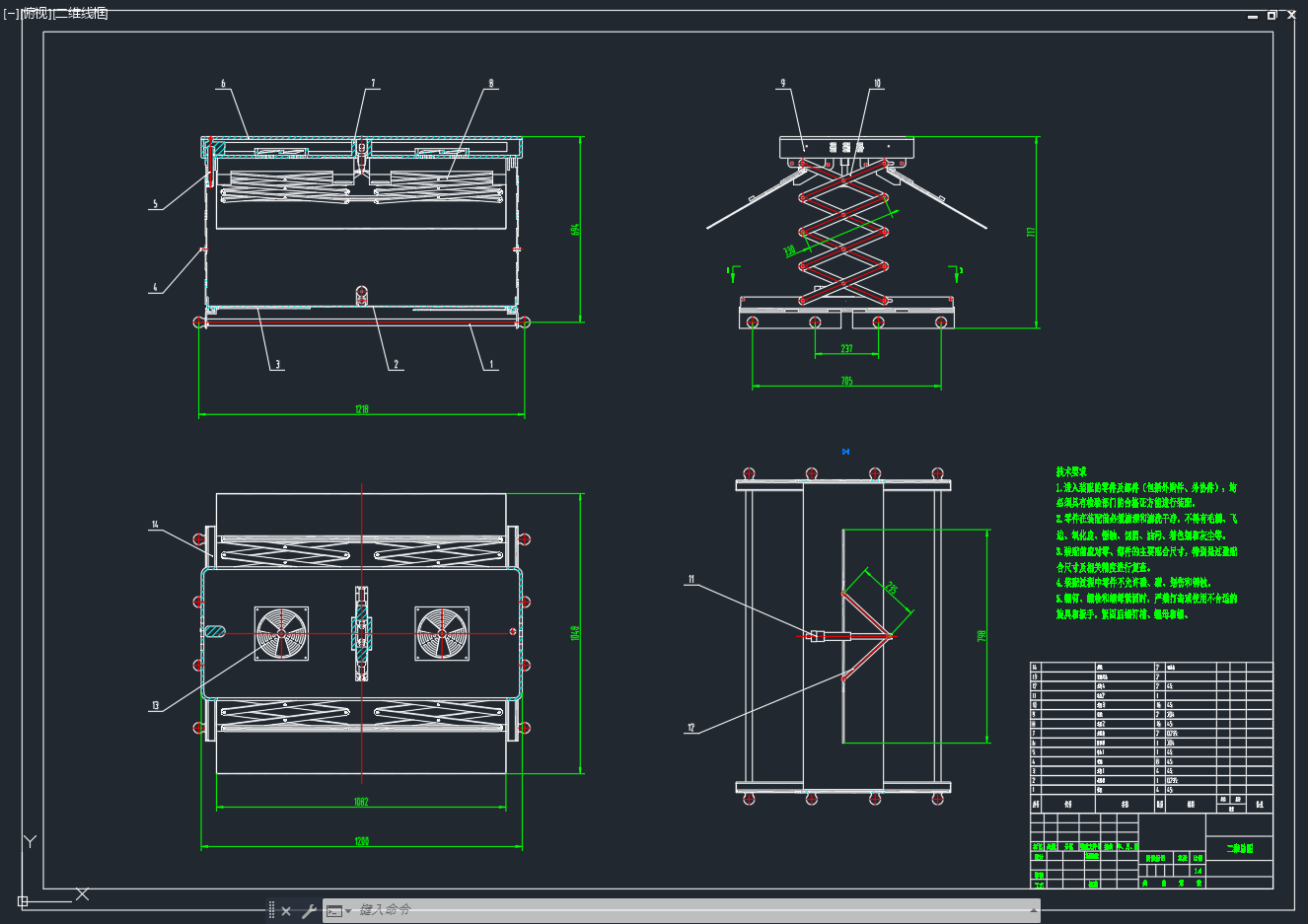Screen dimensions: 1308x924
Task: Expand the command history arrow
Action: pos(1034,910)
